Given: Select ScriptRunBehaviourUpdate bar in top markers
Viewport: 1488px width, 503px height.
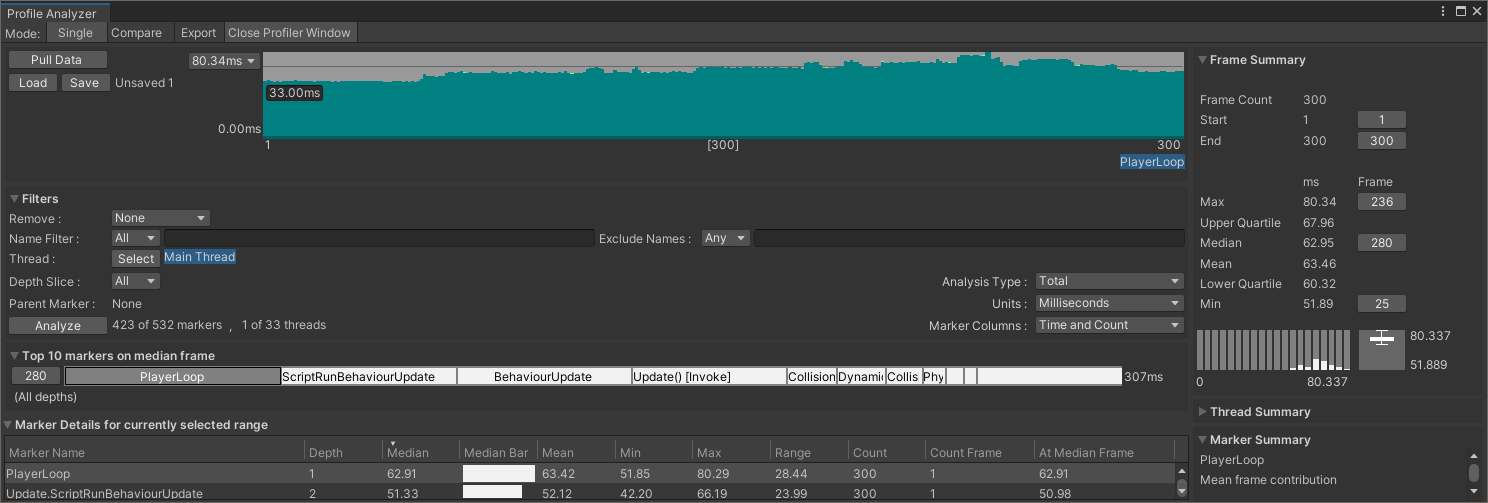Looking at the screenshot, I should click(x=369, y=377).
